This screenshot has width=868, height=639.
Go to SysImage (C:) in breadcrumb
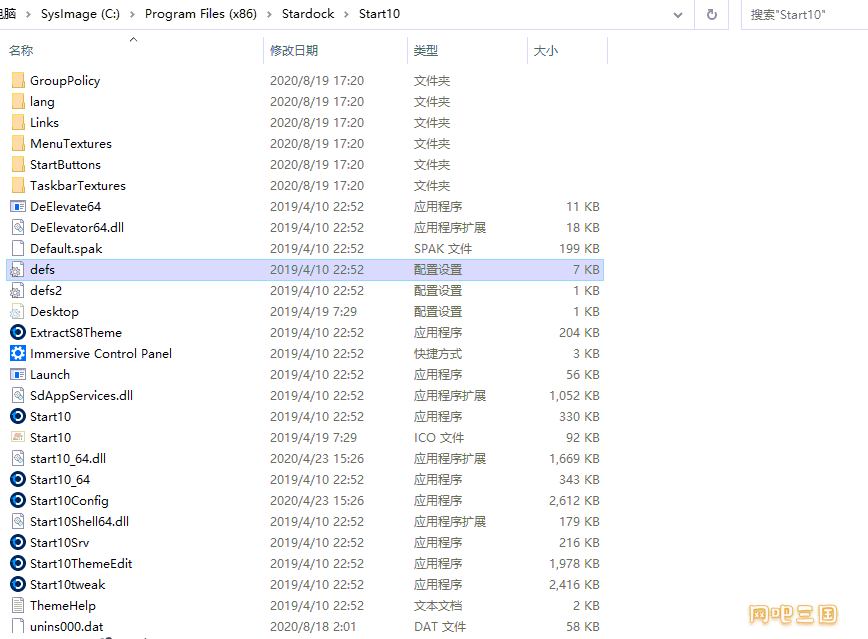pos(80,14)
